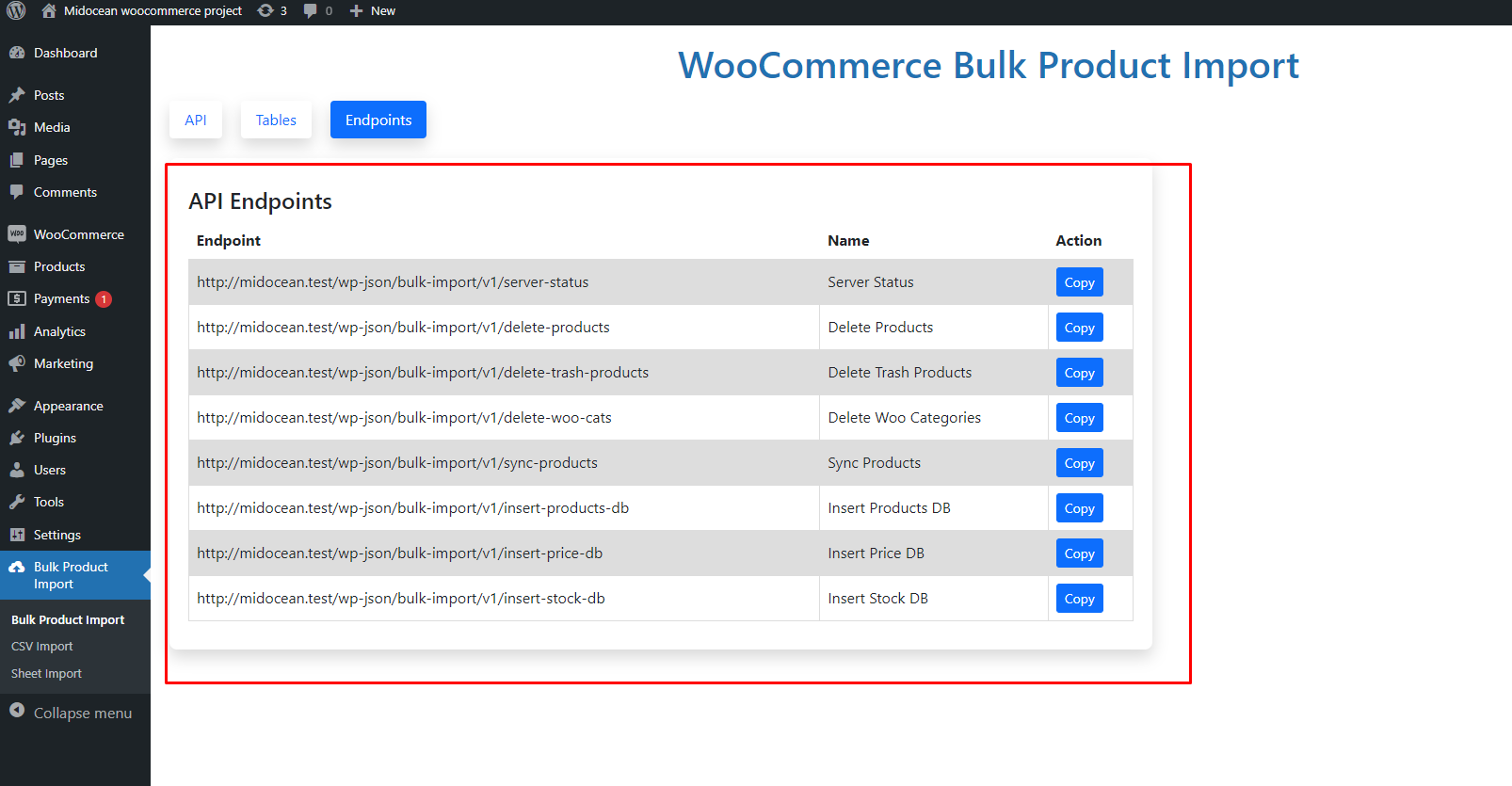
Task: Open CSV Import submenu item
Action: 41,647
